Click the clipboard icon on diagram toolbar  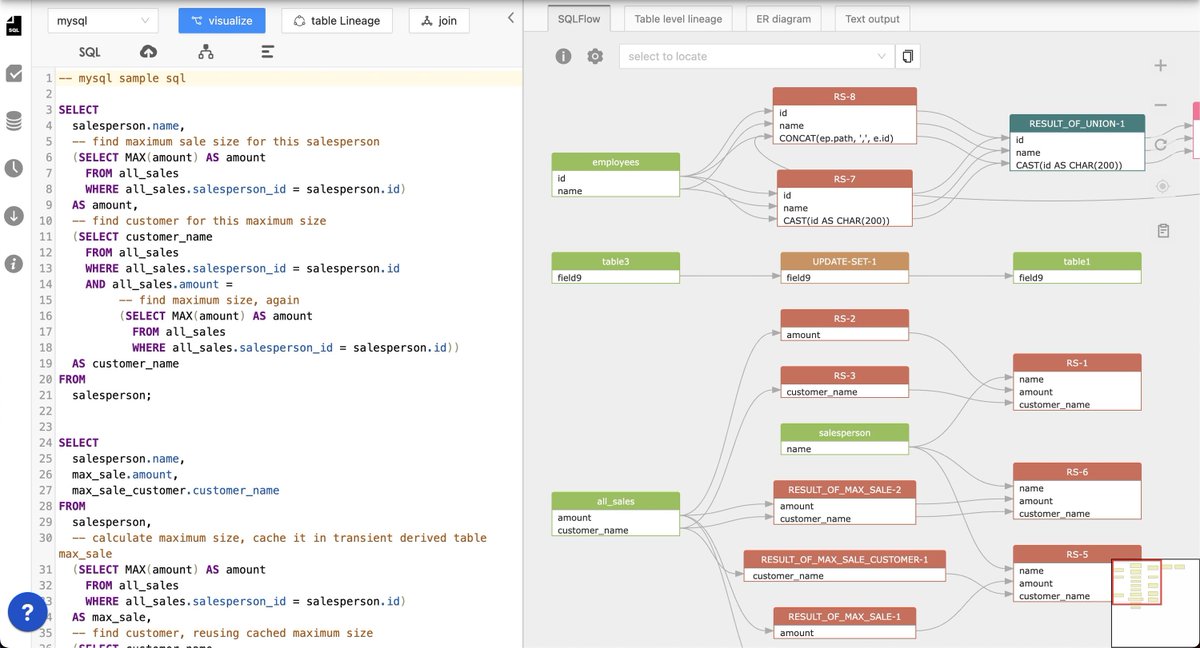[1163, 231]
